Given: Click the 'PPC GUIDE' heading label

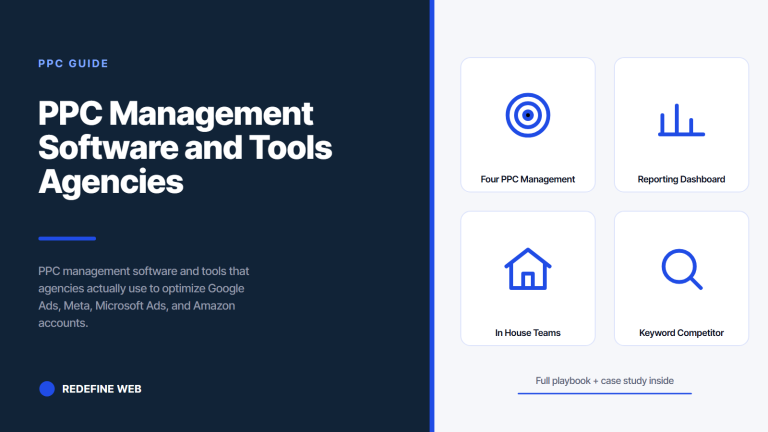Looking at the screenshot, I should click(x=73, y=64).
